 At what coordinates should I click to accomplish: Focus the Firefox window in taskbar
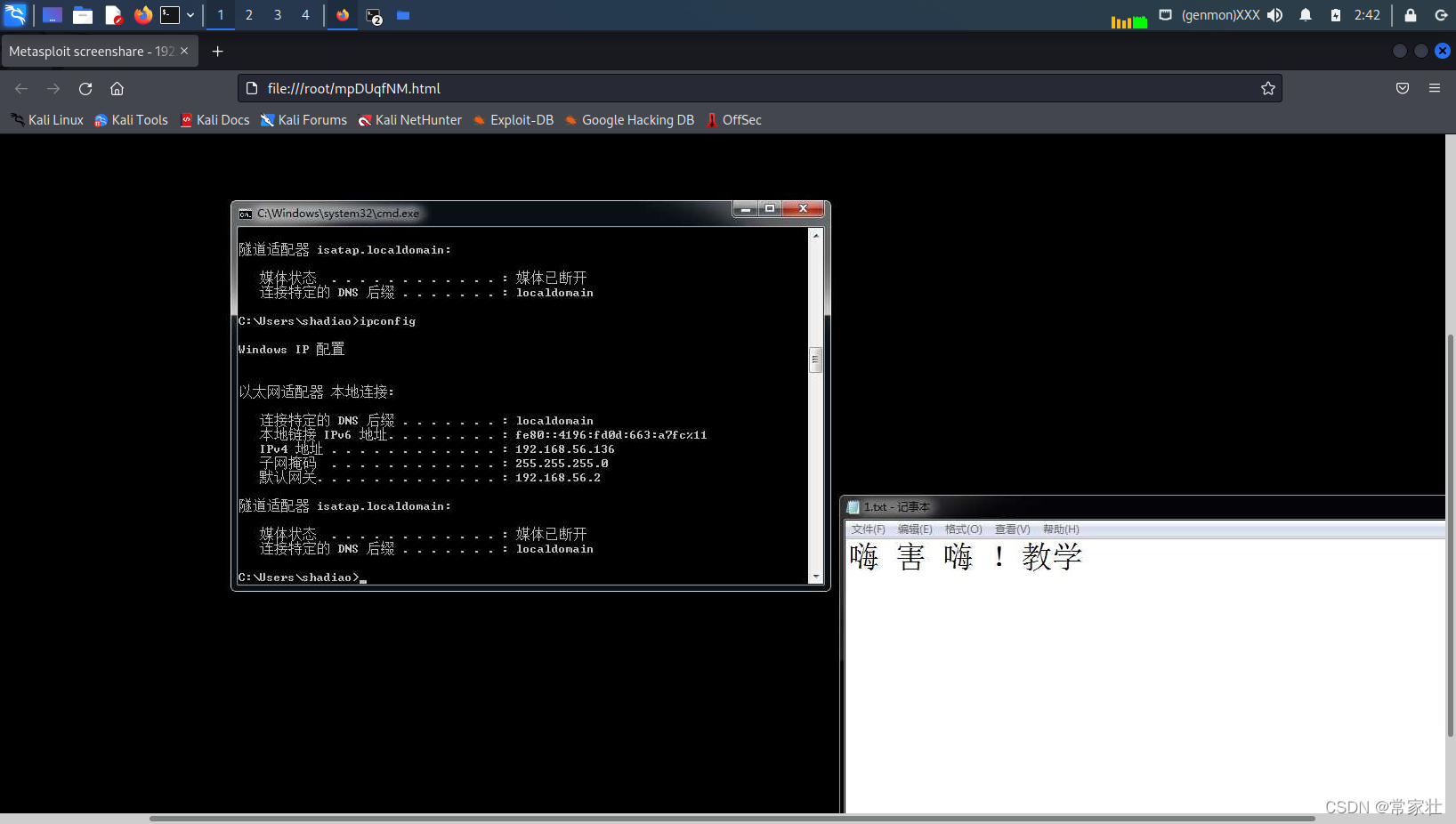pyautogui.click(x=343, y=15)
